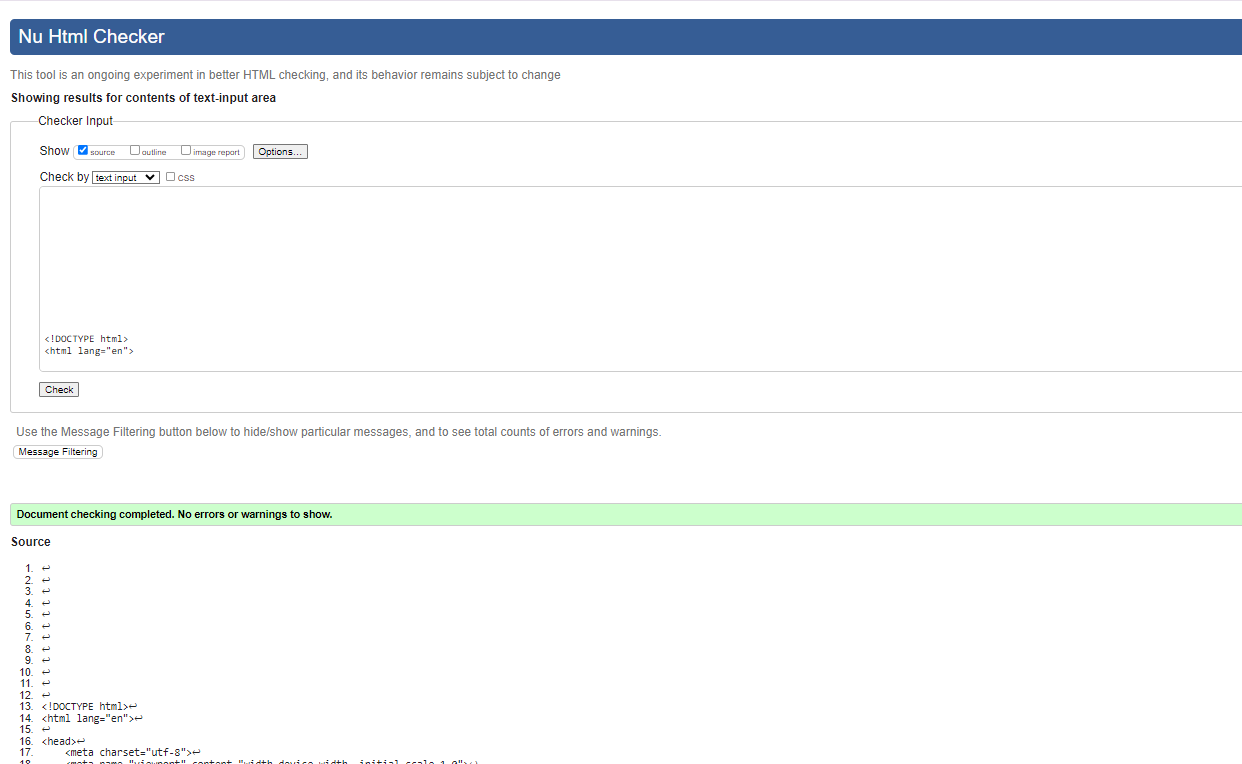Open the Message Filtering button

tap(58, 452)
